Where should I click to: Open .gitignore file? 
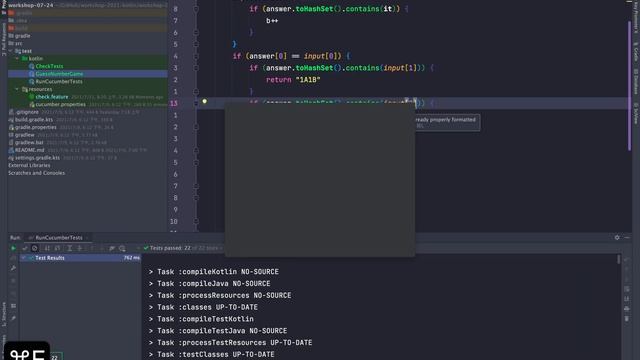click(27, 112)
